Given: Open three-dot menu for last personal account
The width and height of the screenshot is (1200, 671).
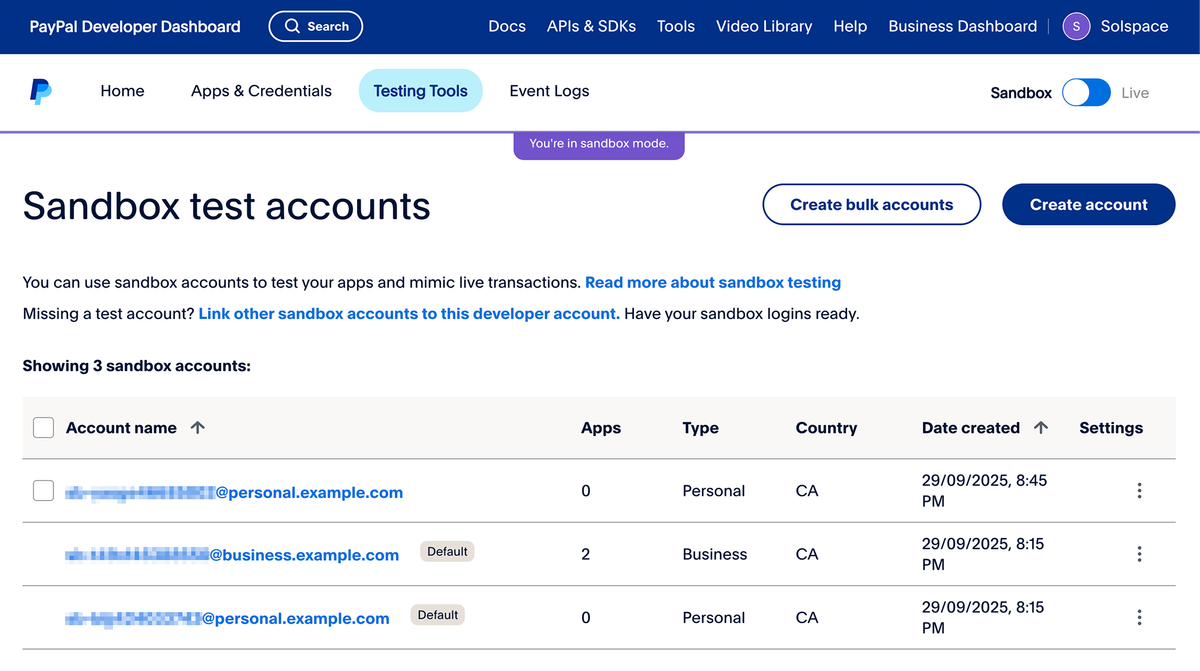Looking at the screenshot, I should click(1139, 618).
